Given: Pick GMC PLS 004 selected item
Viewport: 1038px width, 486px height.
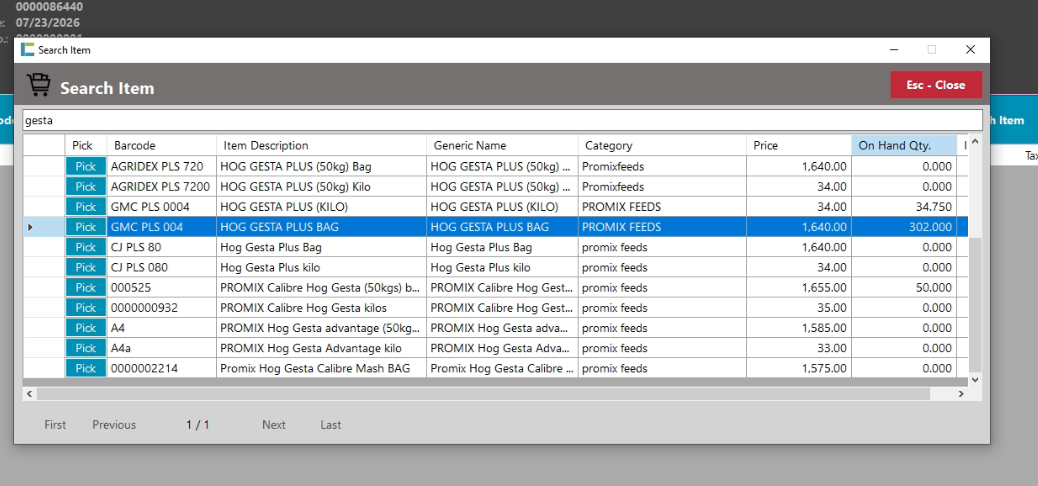Looking at the screenshot, I should pyautogui.click(x=85, y=227).
